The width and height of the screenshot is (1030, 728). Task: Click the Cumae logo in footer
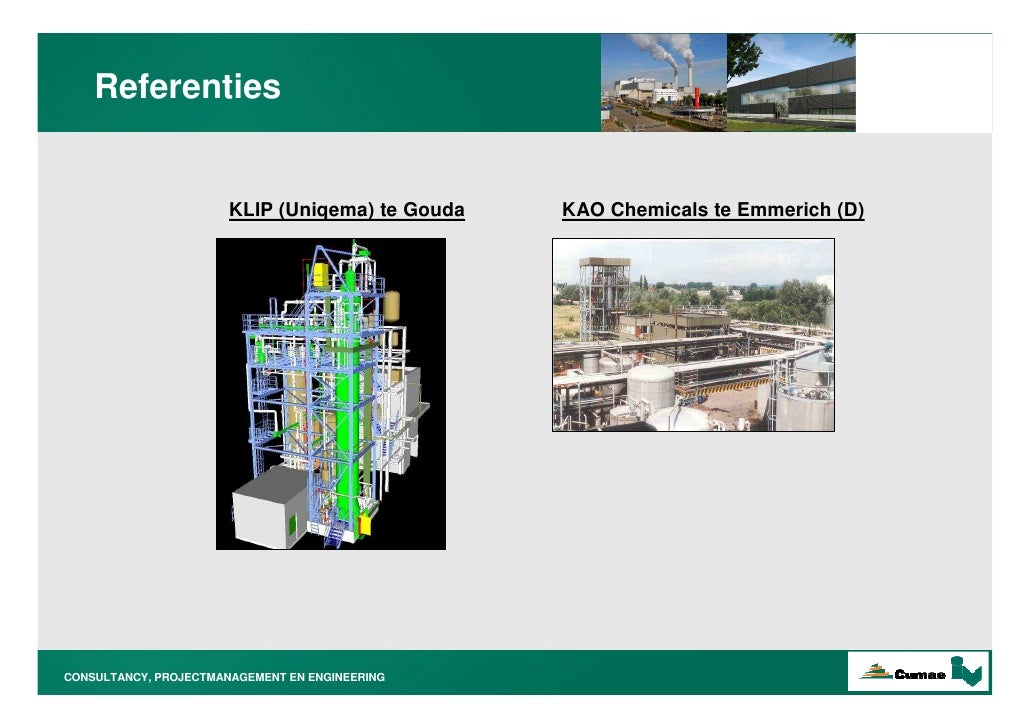[x=918, y=671]
